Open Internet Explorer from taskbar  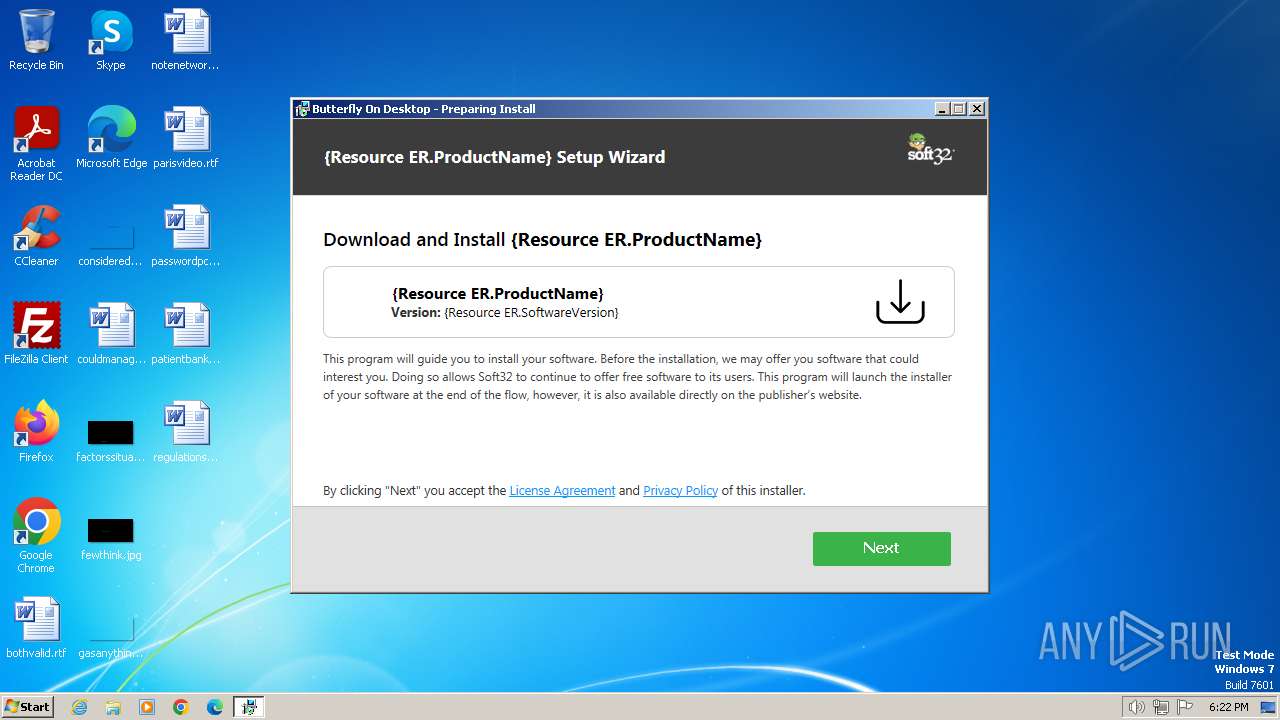[x=79, y=707]
